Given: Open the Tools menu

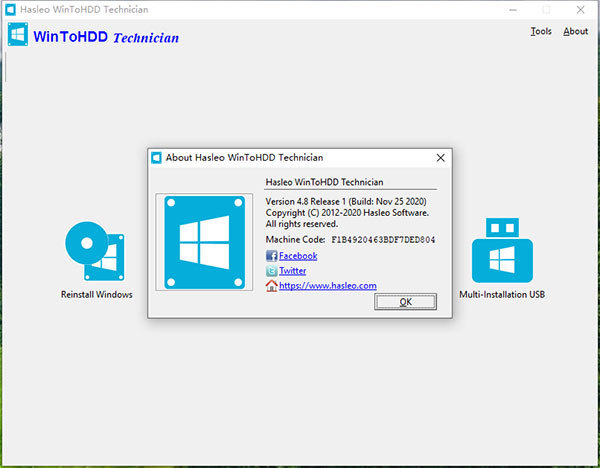Looking at the screenshot, I should (x=541, y=31).
